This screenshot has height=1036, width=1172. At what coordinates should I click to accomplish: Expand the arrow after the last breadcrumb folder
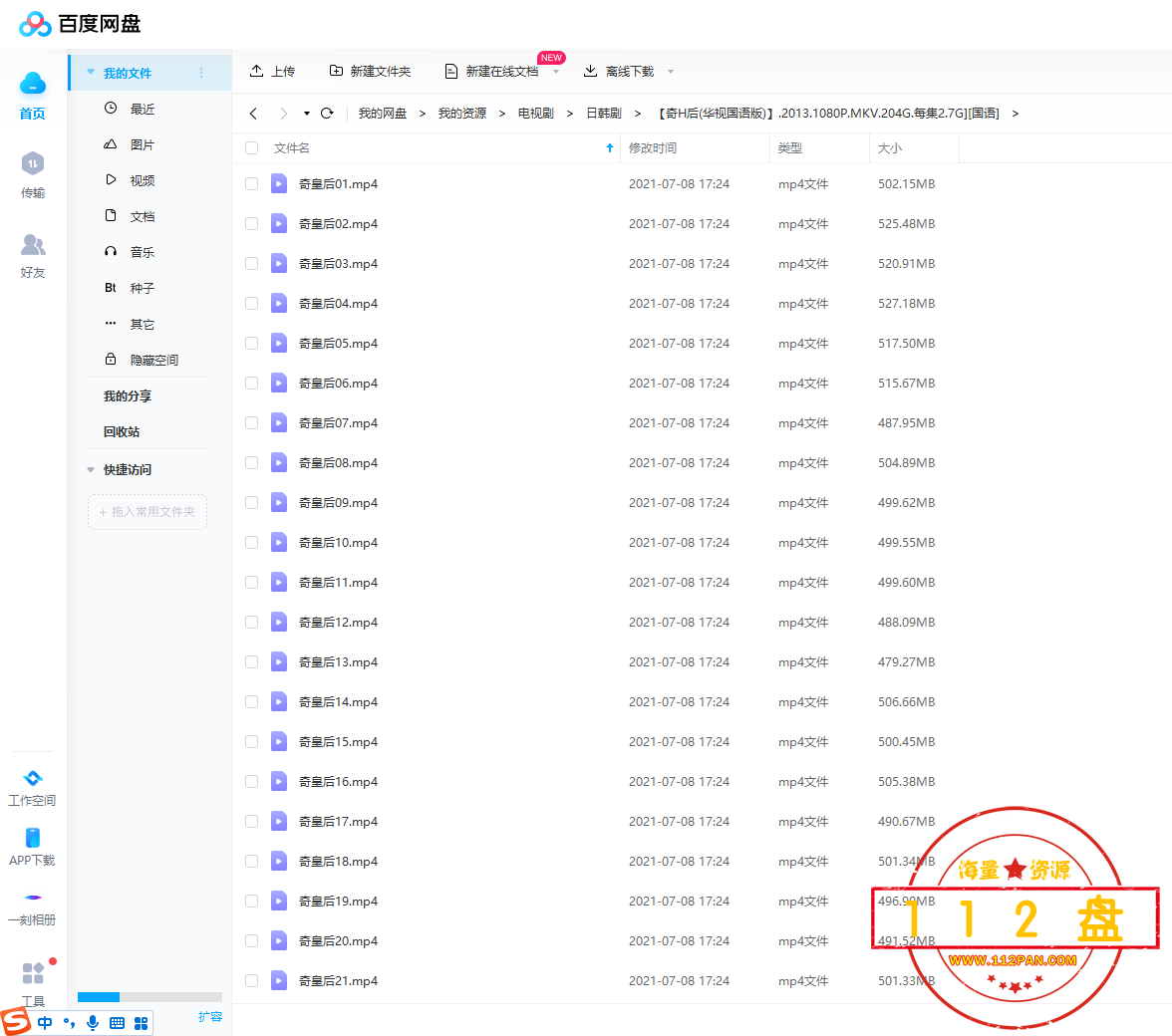click(x=1015, y=114)
